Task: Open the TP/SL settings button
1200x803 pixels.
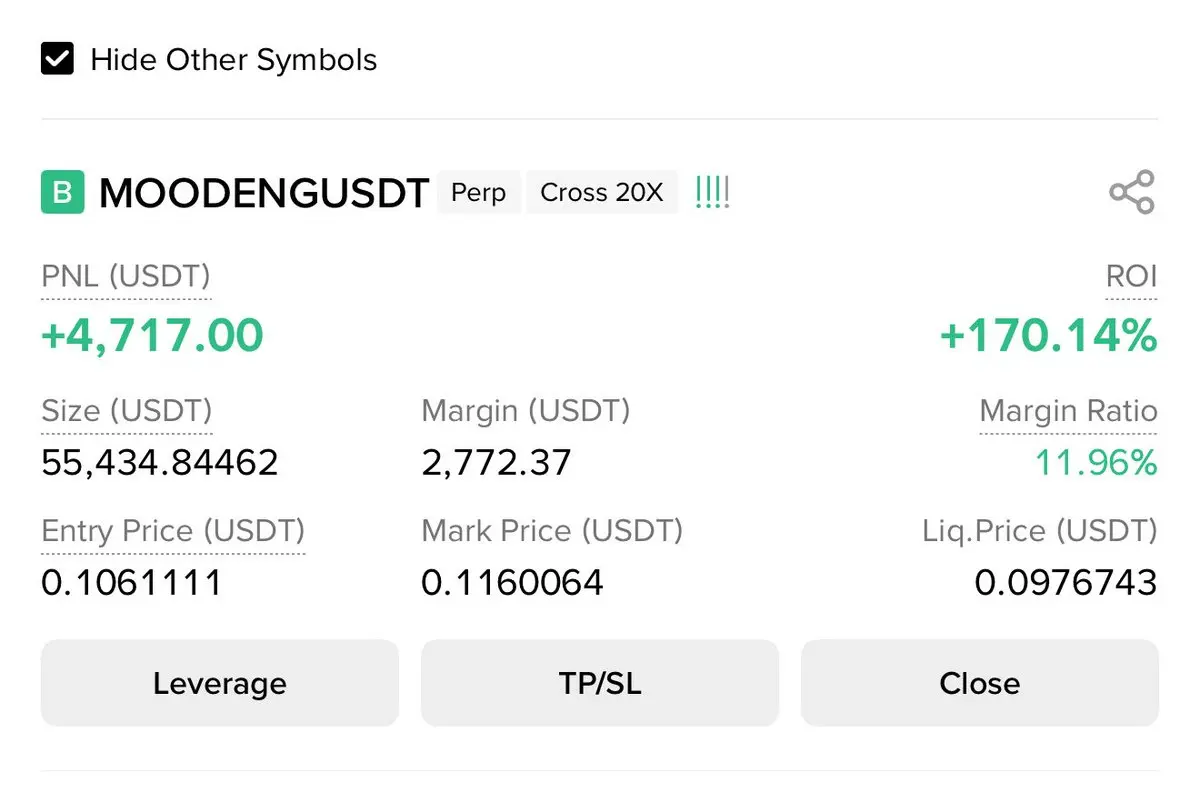Action: (600, 683)
